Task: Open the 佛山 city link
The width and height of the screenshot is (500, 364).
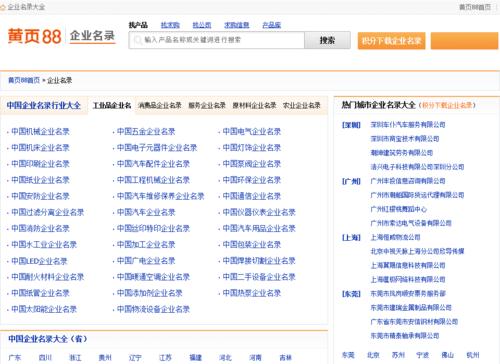Action: (448, 355)
